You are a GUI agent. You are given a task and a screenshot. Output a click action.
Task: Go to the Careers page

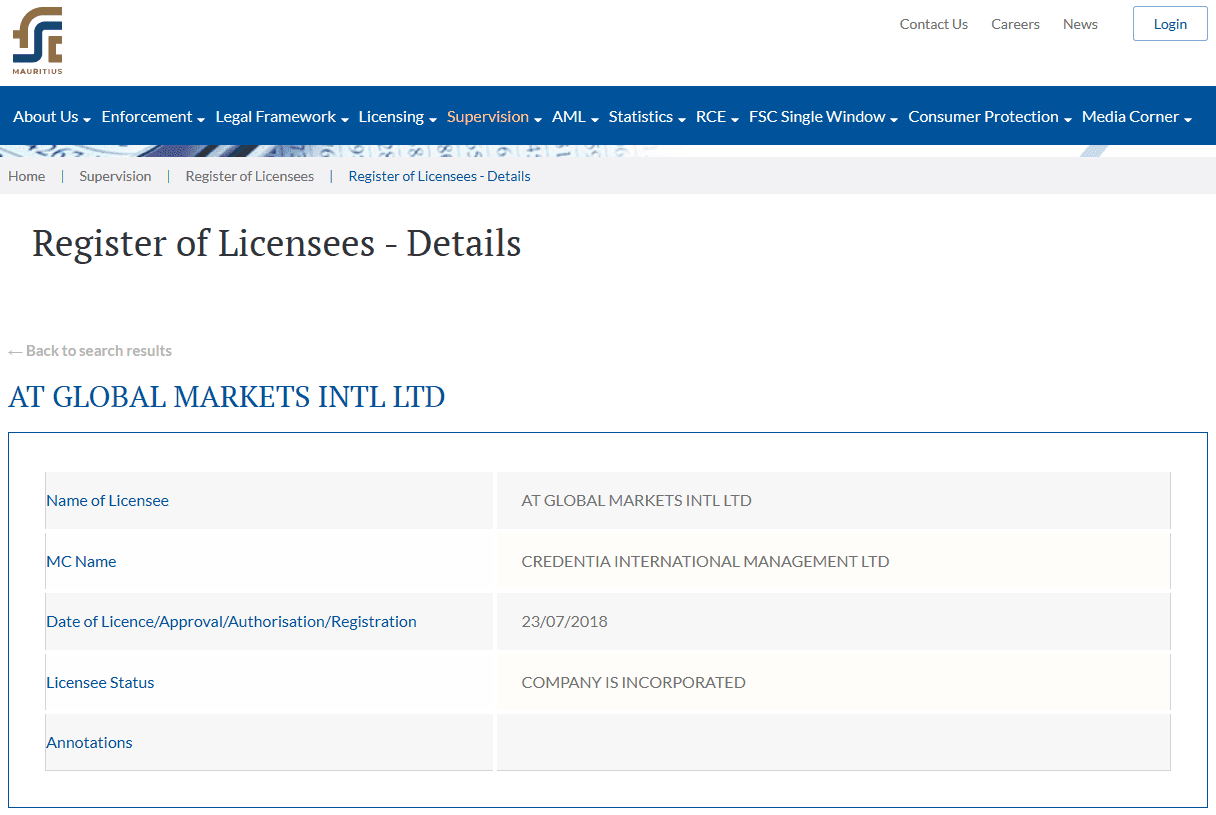click(1015, 24)
